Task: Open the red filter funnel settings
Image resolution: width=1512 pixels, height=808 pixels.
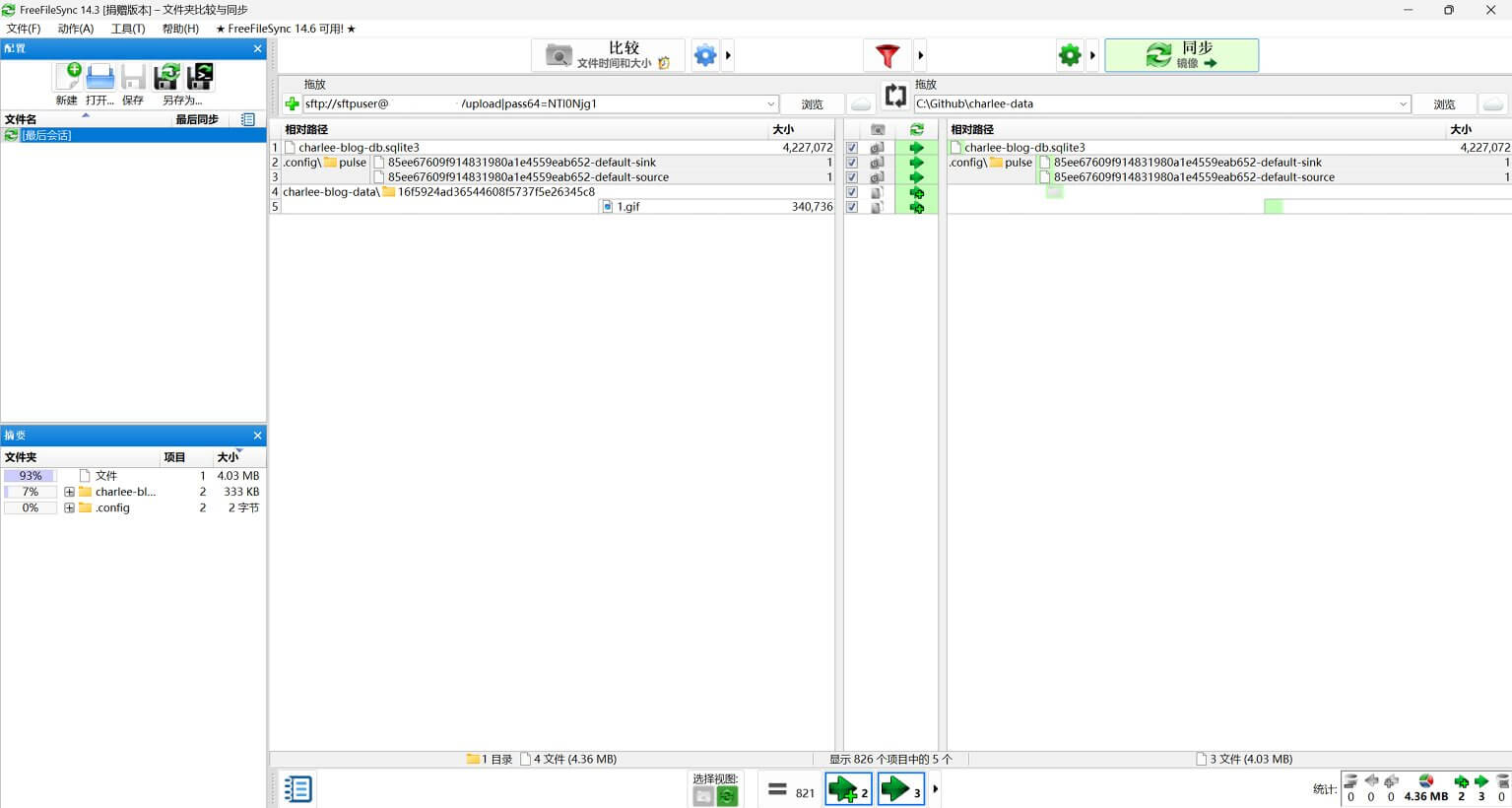Action: (x=887, y=55)
